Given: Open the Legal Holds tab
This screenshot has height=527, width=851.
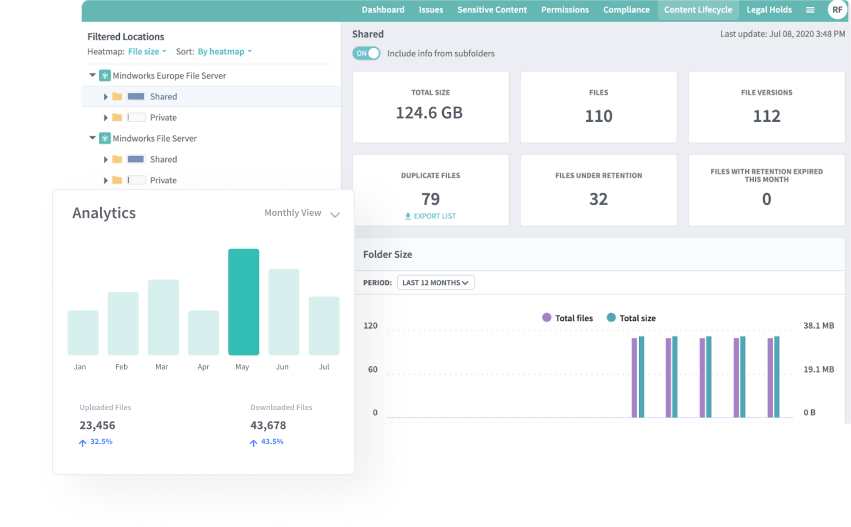Looking at the screenshot, I should [x=769, y=10].
